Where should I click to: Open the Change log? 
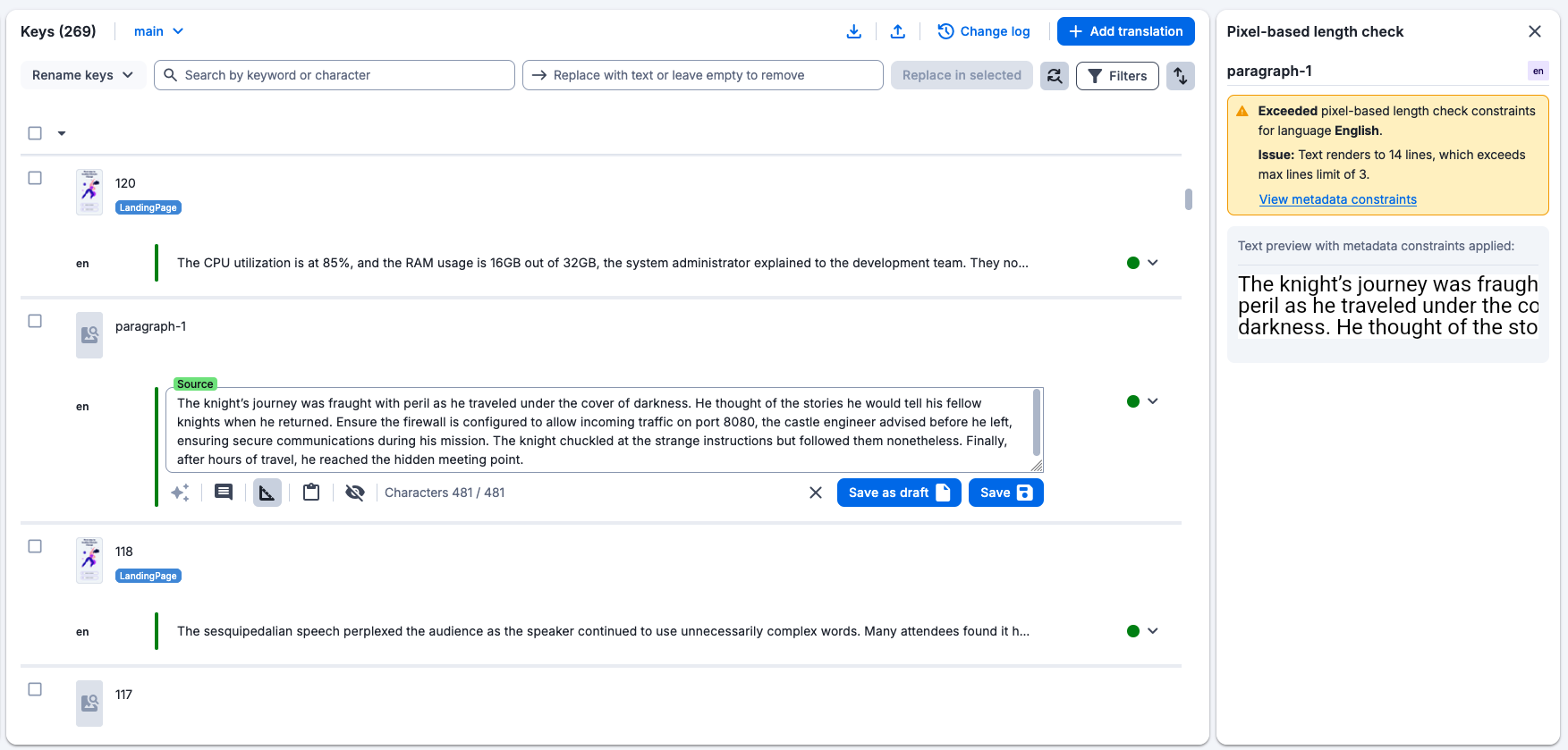984,31
